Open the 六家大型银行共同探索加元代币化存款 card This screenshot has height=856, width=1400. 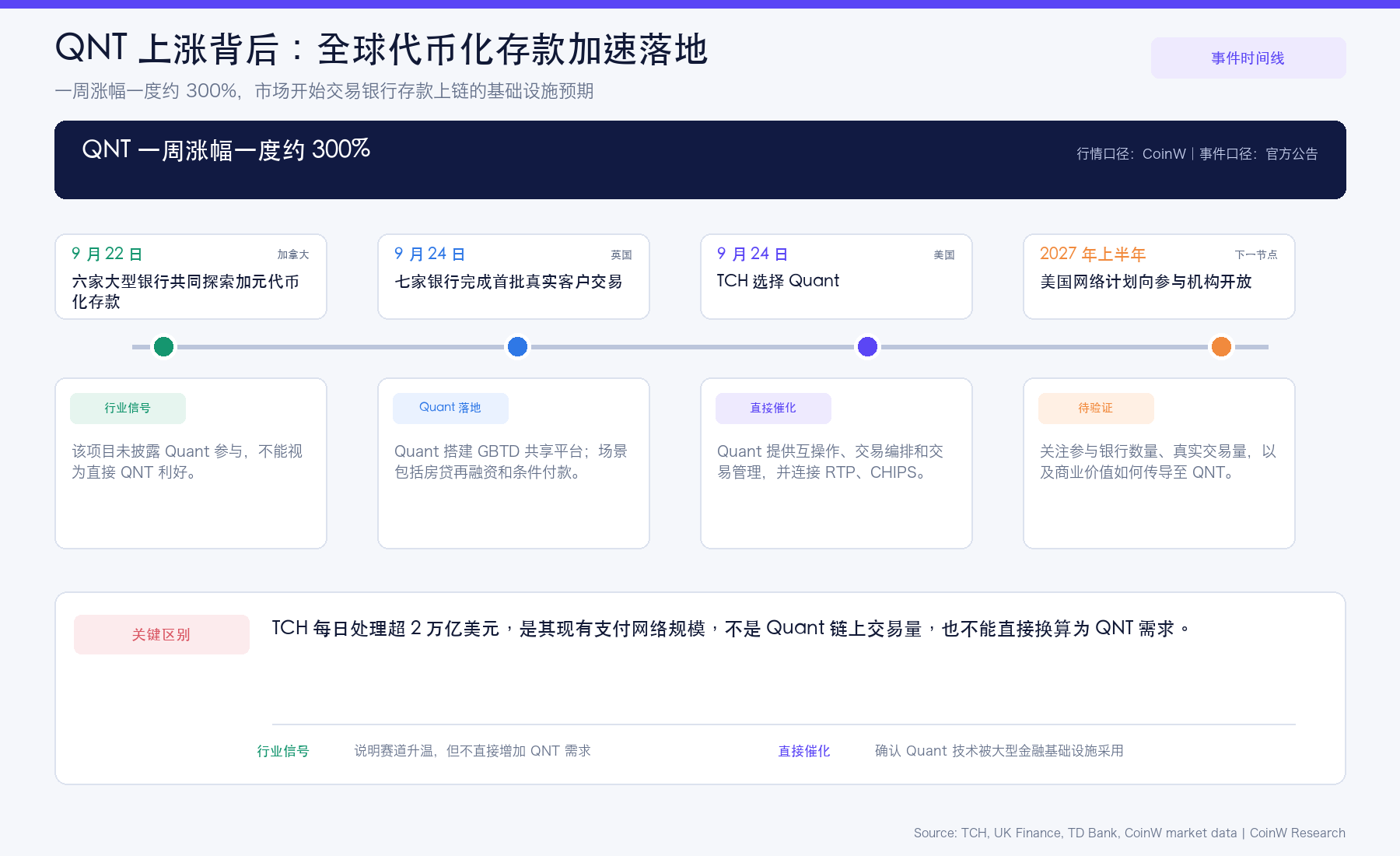(191, 277)
